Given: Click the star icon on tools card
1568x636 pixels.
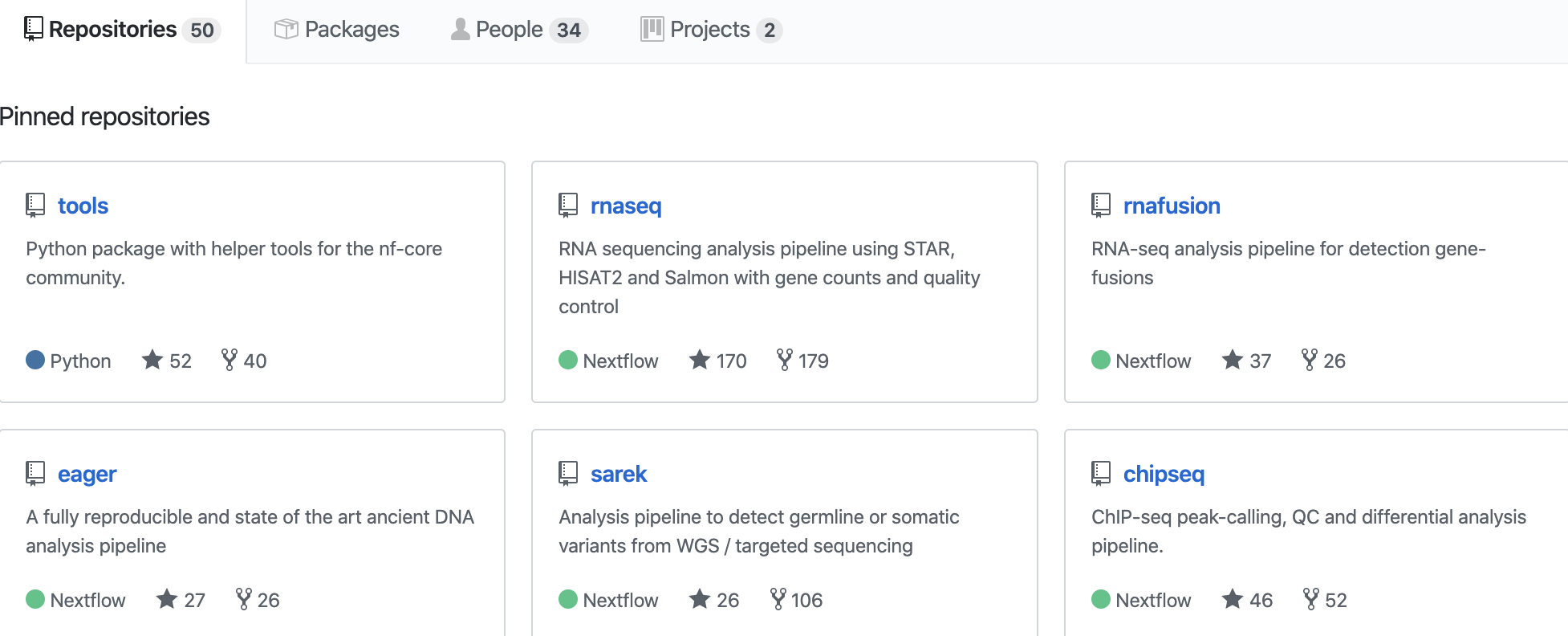Looking at the screenshot, I should 152,360.
